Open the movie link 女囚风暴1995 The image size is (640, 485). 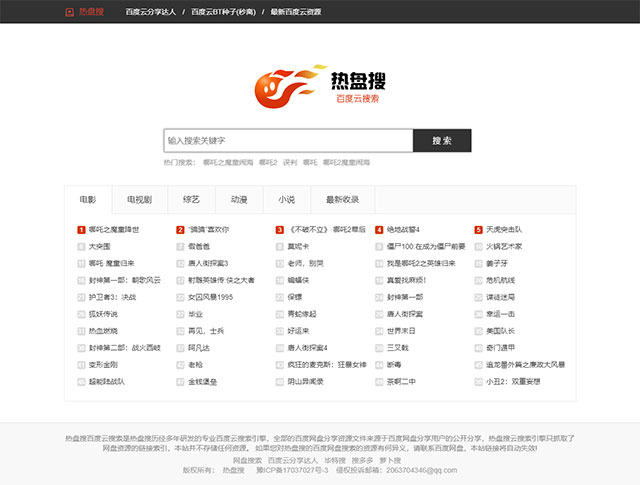tap(210, 297)
